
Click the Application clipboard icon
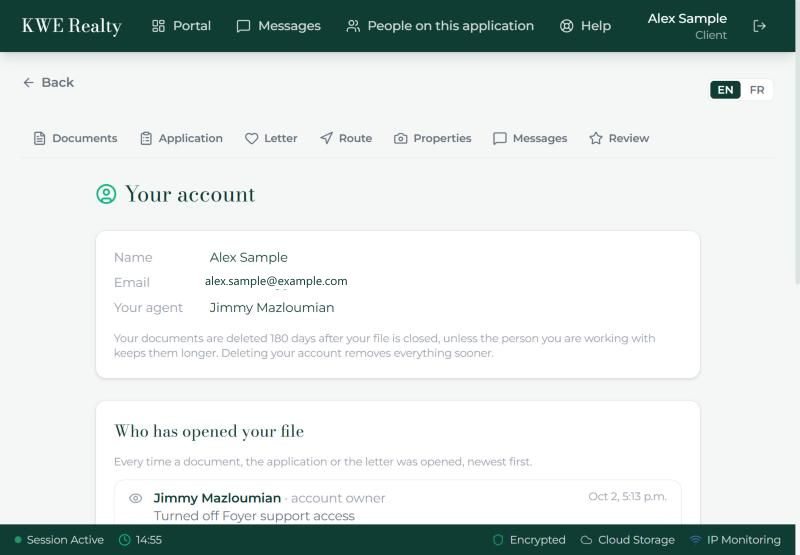(146, 138)
